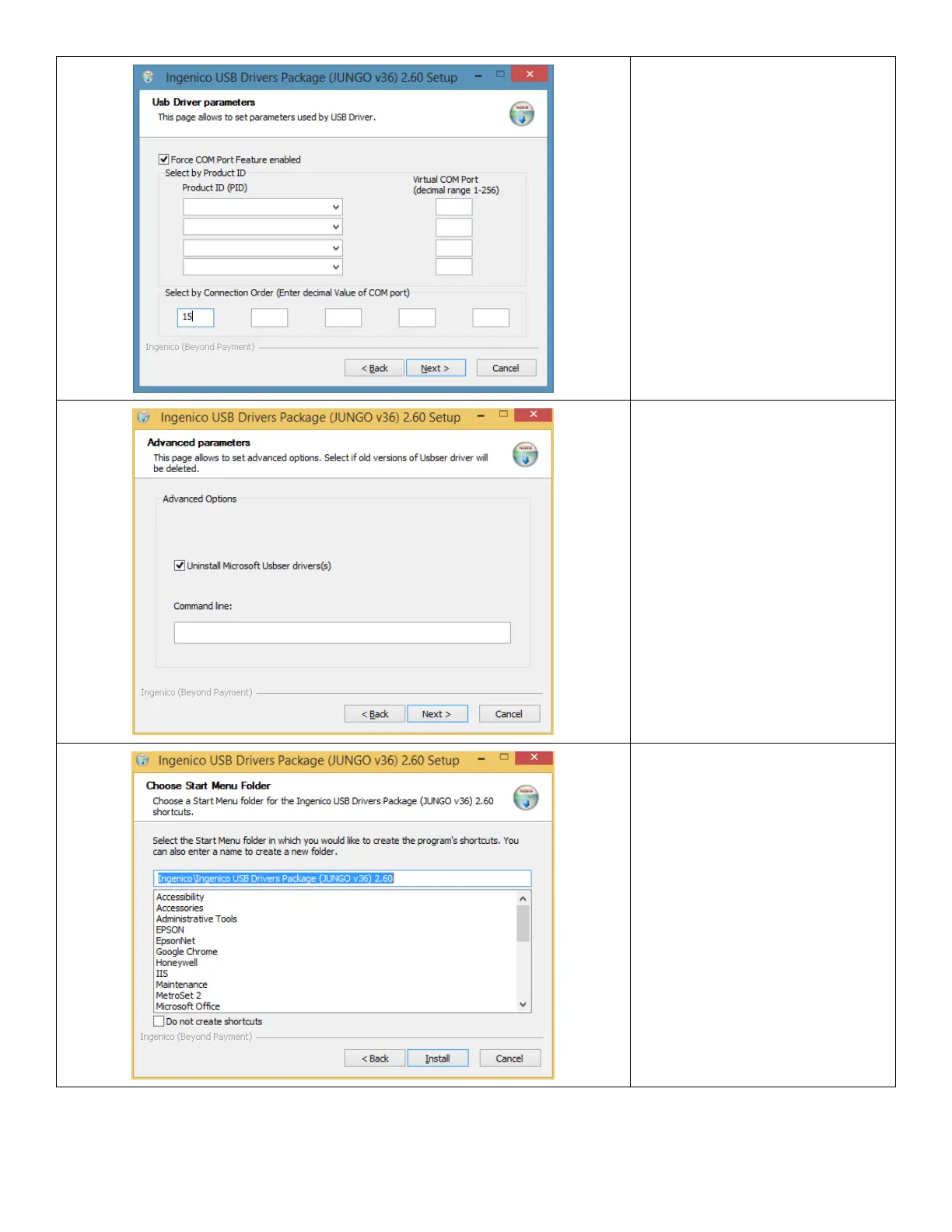
Task: Enable Do not create shortcuts checkbox
Action: 159,1021
